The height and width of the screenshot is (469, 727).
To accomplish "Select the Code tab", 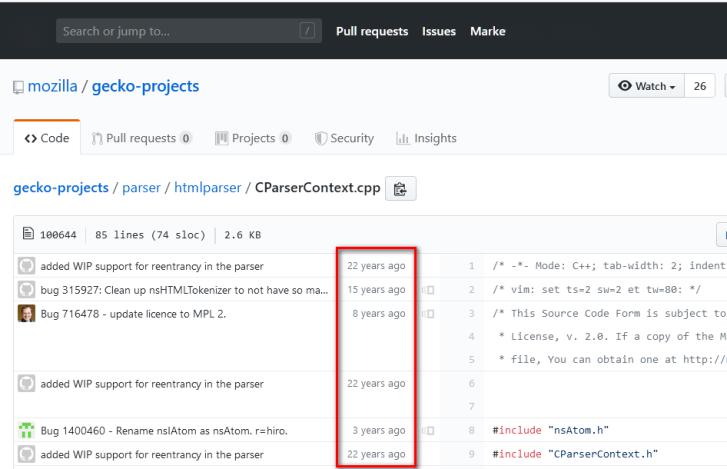I will [x=47, y=138].
